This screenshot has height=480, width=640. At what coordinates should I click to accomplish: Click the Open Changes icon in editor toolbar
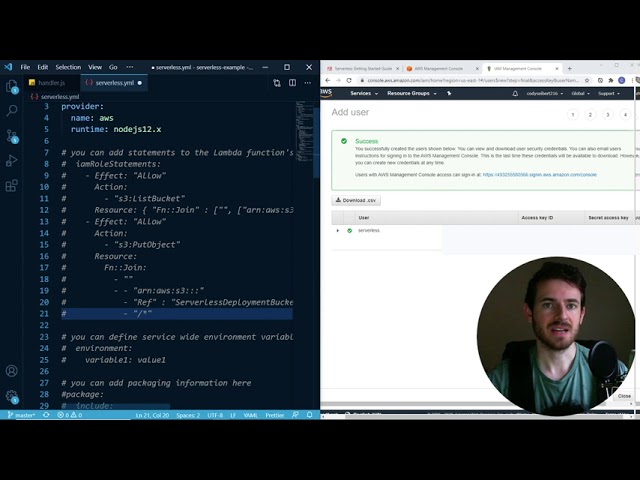tap(277, 83)
